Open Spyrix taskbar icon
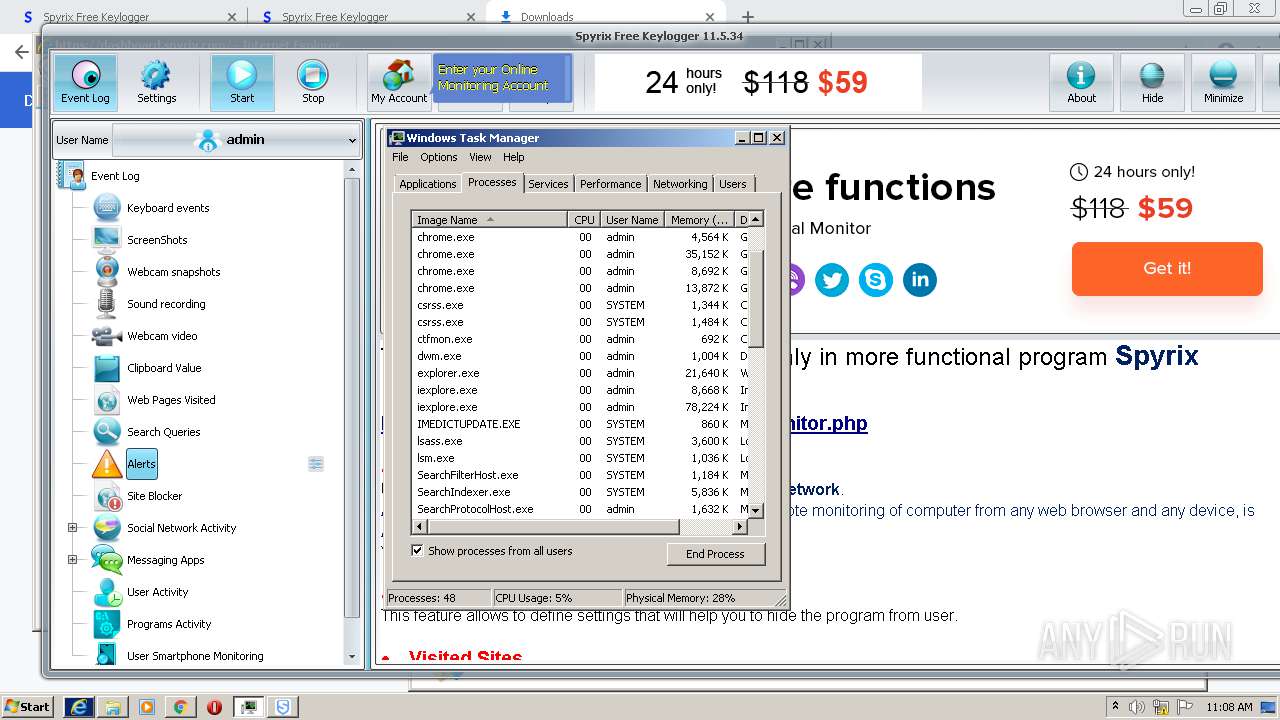This screenshot has width=1280, height=720. click(x=283, y=707)
